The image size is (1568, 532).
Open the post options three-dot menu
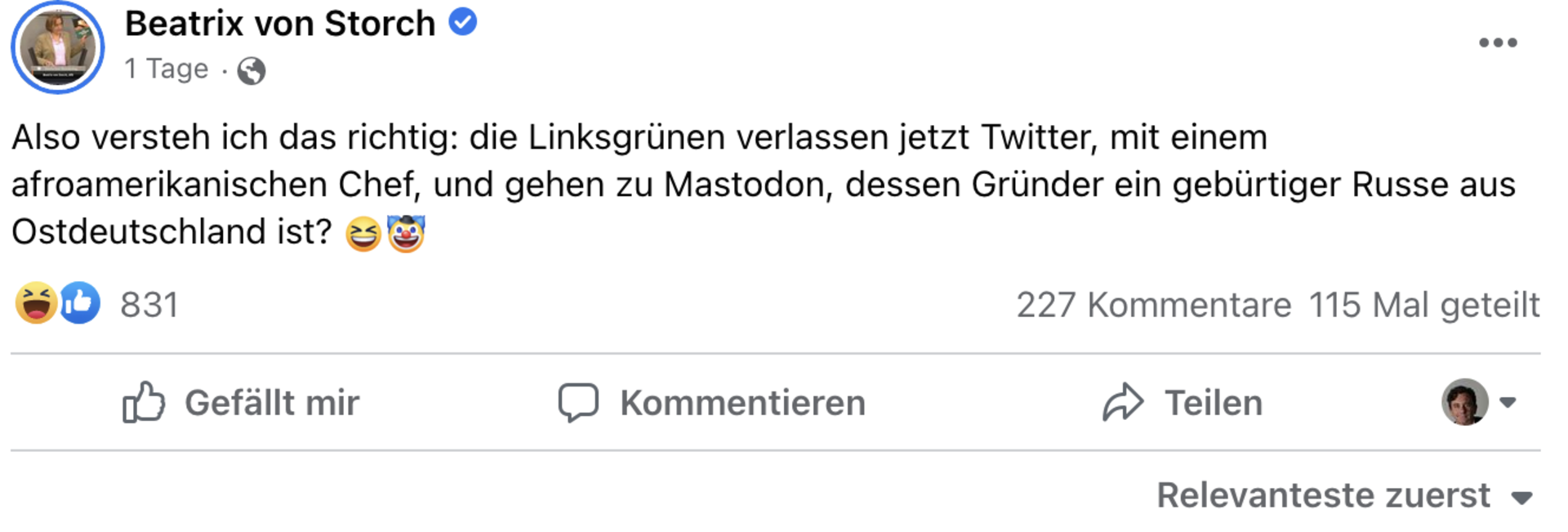click(1497, 42)
